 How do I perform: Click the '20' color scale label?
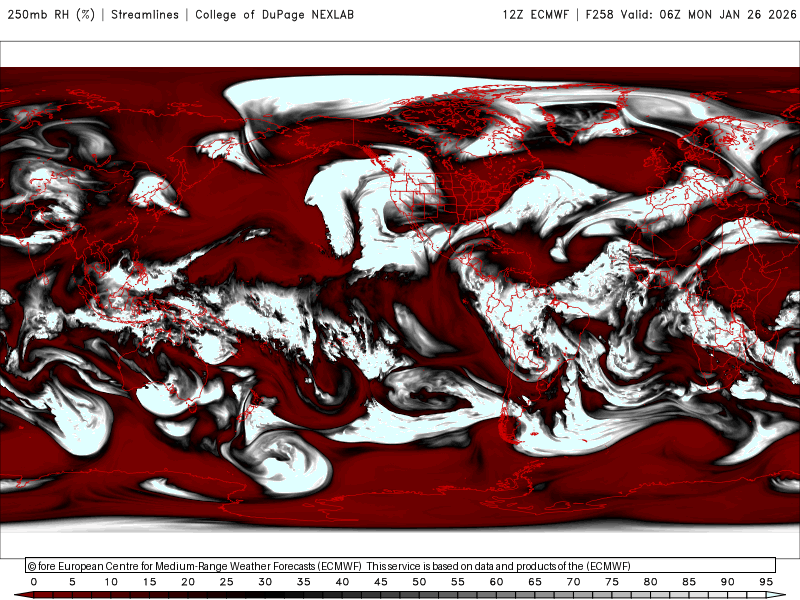point(188,582)
